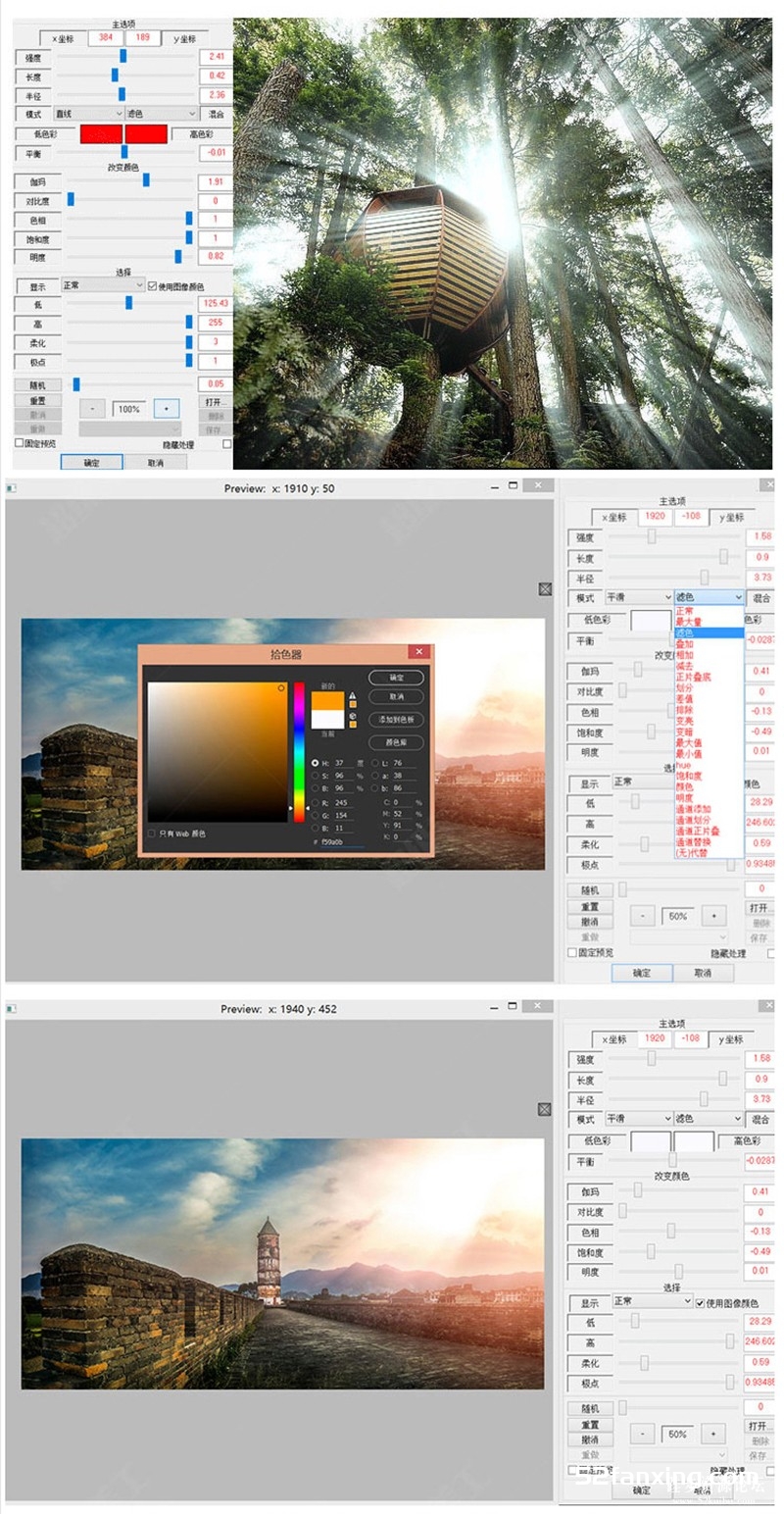Open 滤色 dropdown in panel with red swatches
This screenshot has height=1514, width=784.
[161, 114]
